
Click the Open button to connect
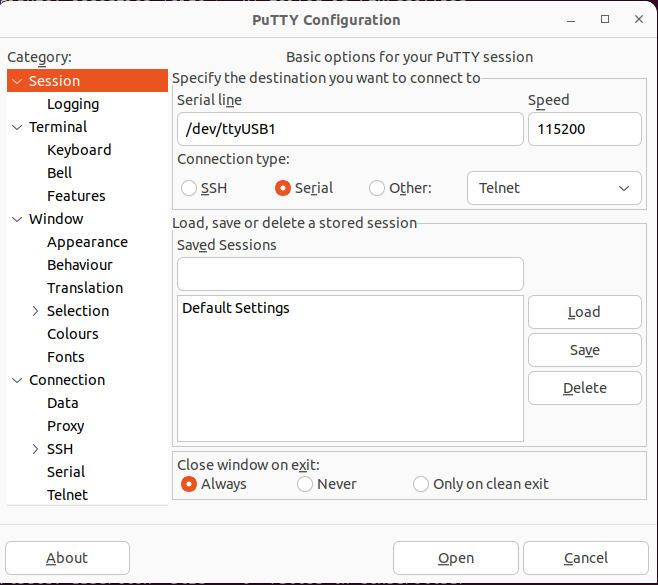click(455, 558)
